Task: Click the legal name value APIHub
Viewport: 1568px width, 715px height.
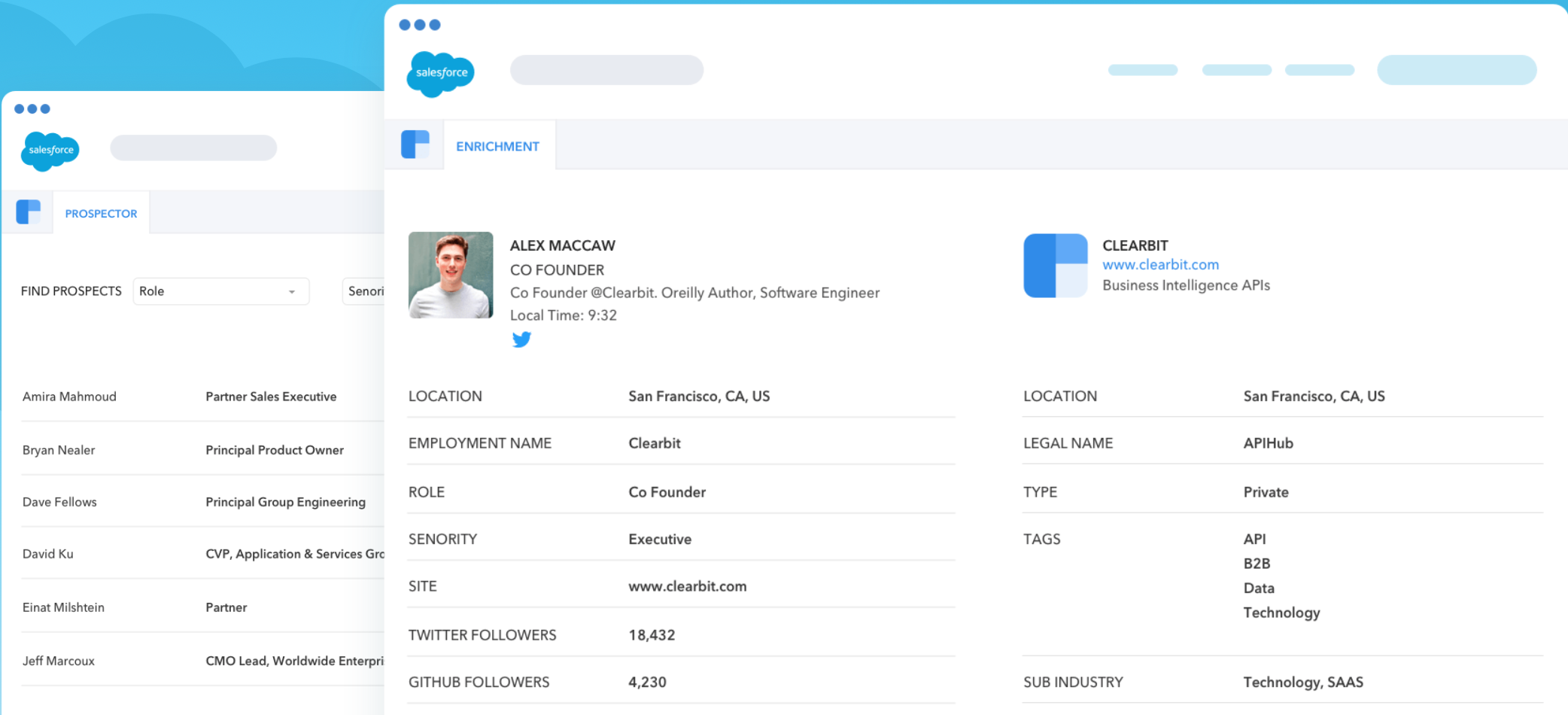Action: coord(1268,443)
